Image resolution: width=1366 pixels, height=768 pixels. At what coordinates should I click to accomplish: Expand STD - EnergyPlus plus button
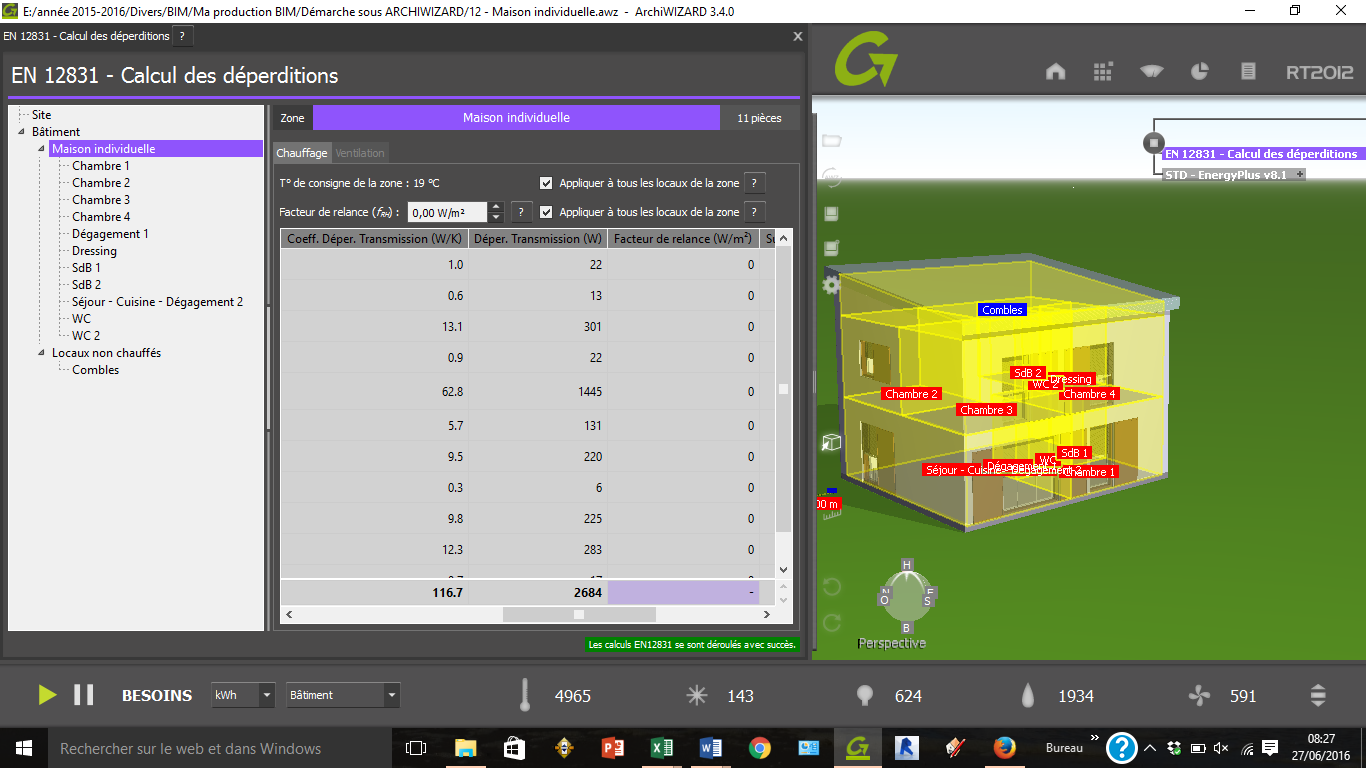click(1300, 174)
